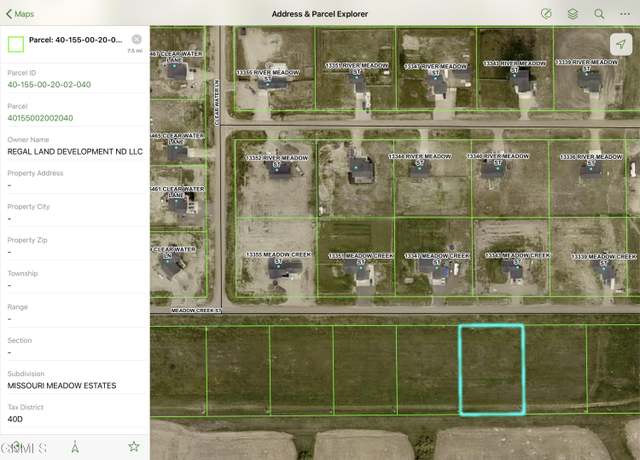Select owner name REGAL LAND DEVELOPMENT ND LLC
640x460 pixels.
pos(75,151)
